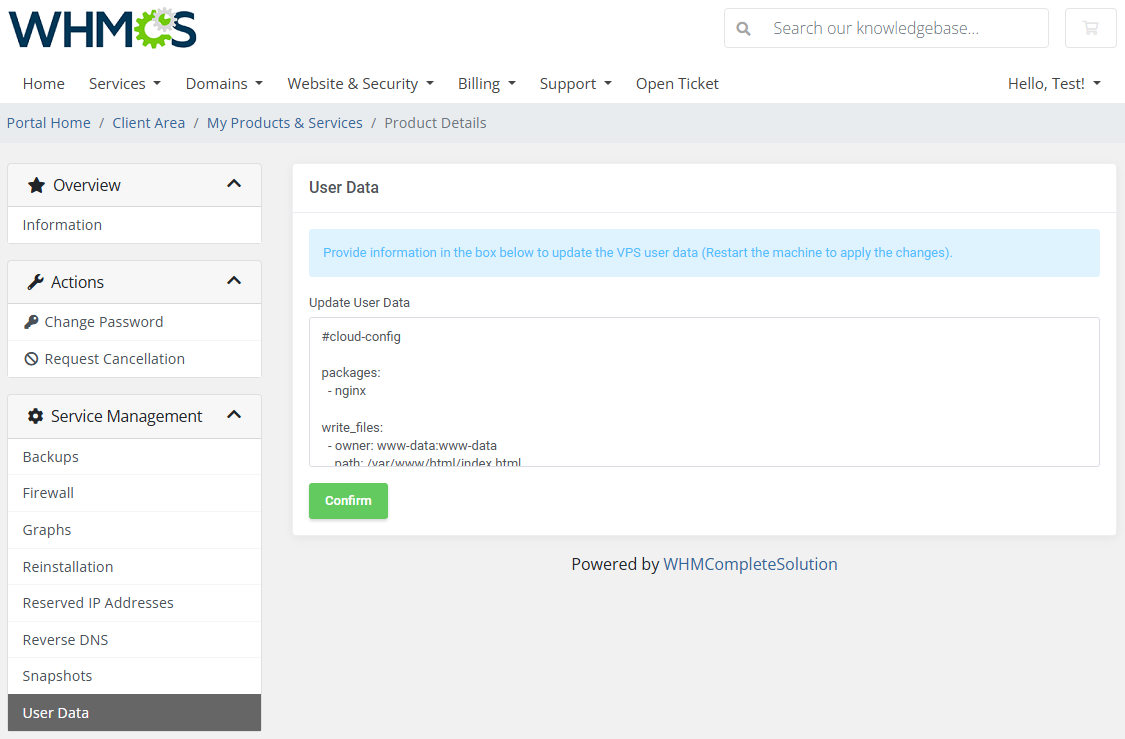Collapse the Overview panel chevron

tap(234, 184)
